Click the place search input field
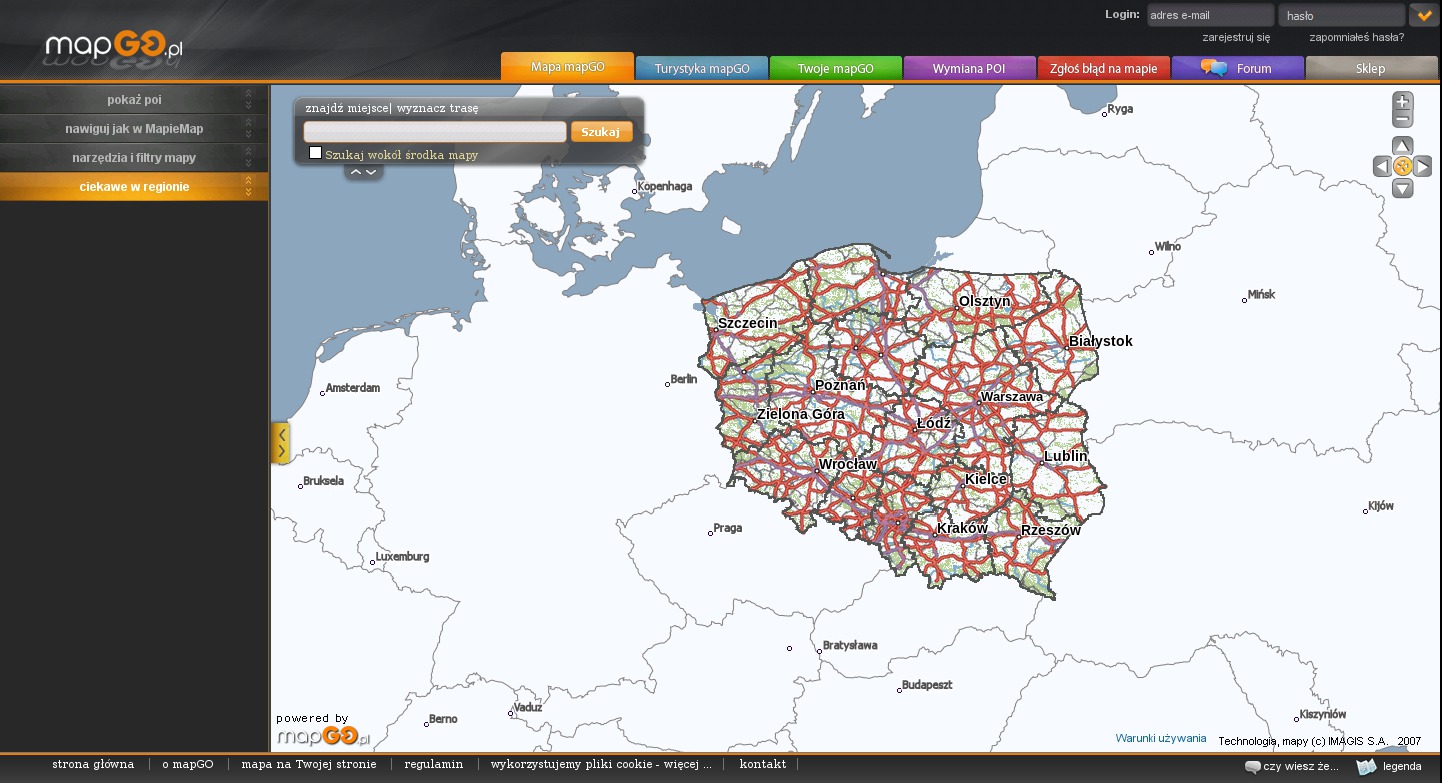 pos(435,132)
